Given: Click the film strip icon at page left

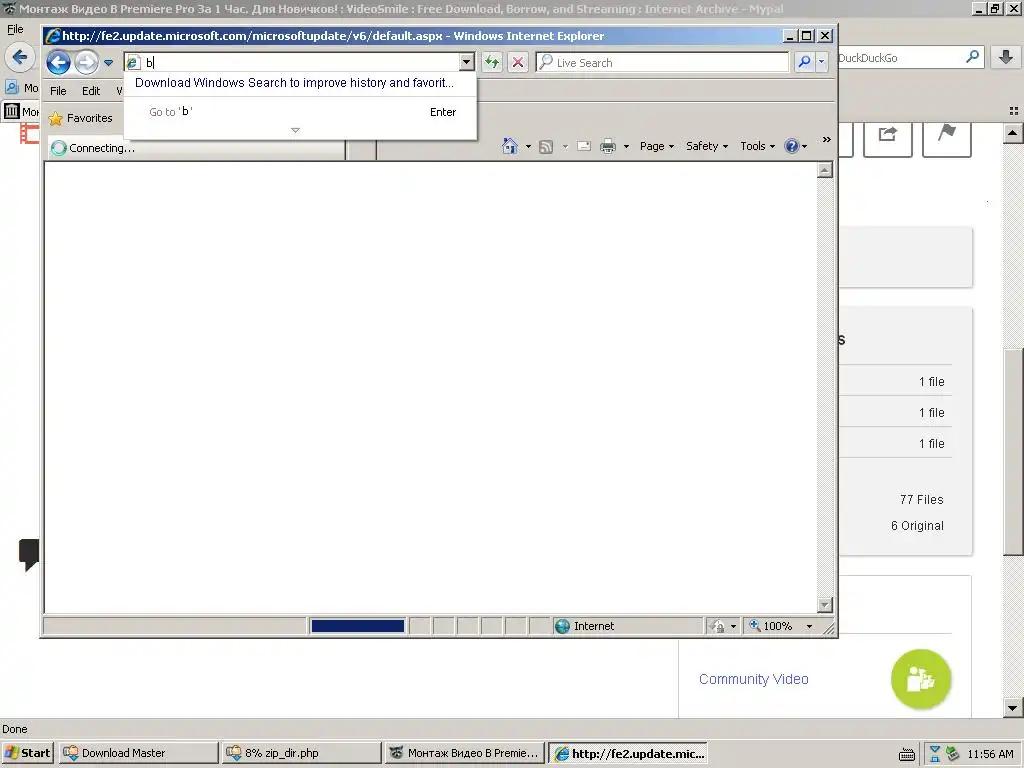Looking at the screenshot, I should pos(29,135).
